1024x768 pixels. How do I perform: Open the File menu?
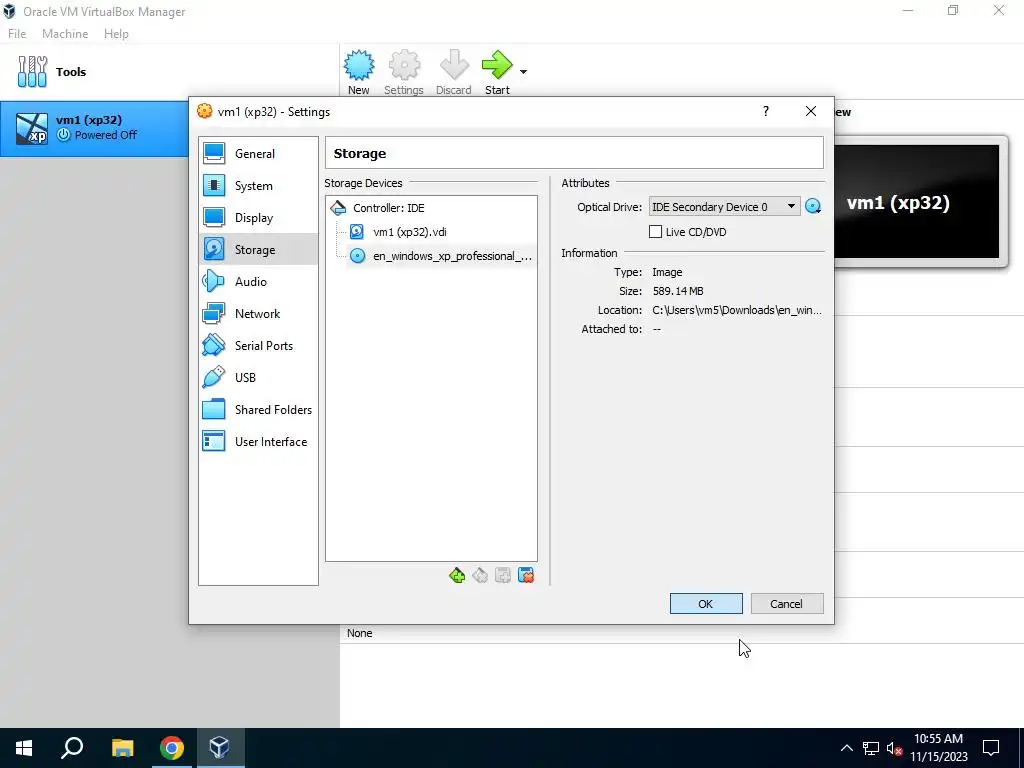pyautogui.click(x=17, y=34)
